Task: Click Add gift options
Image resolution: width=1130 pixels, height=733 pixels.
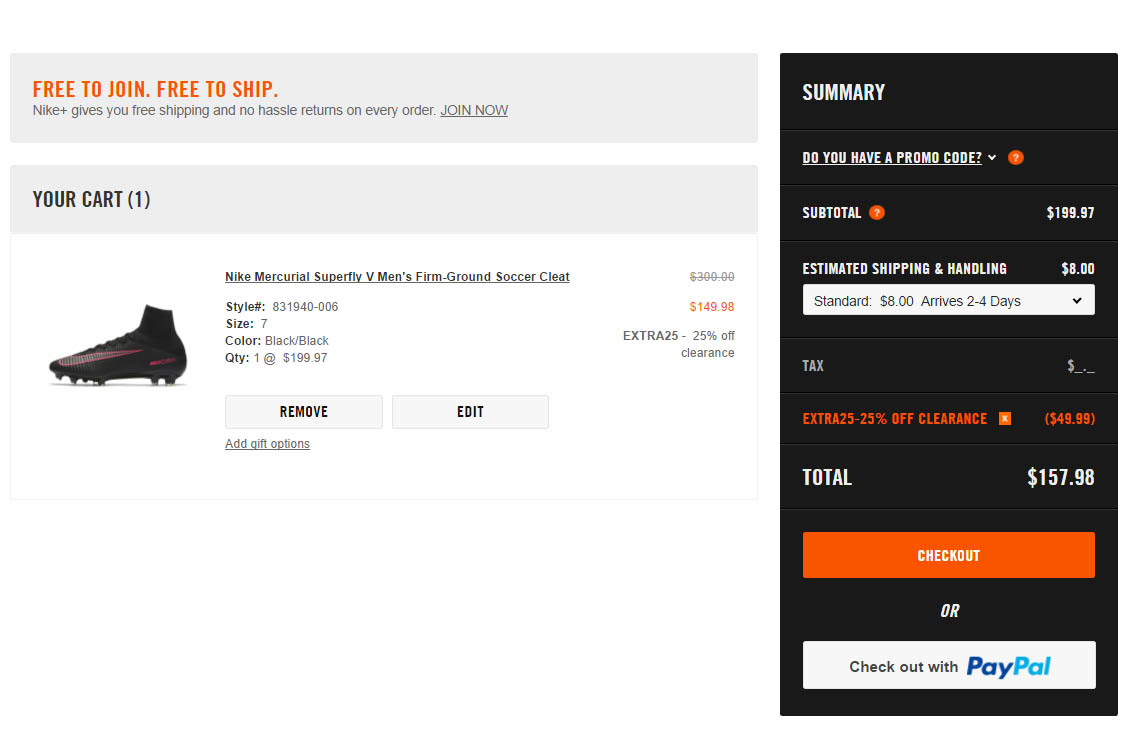Action: [267, 443]
